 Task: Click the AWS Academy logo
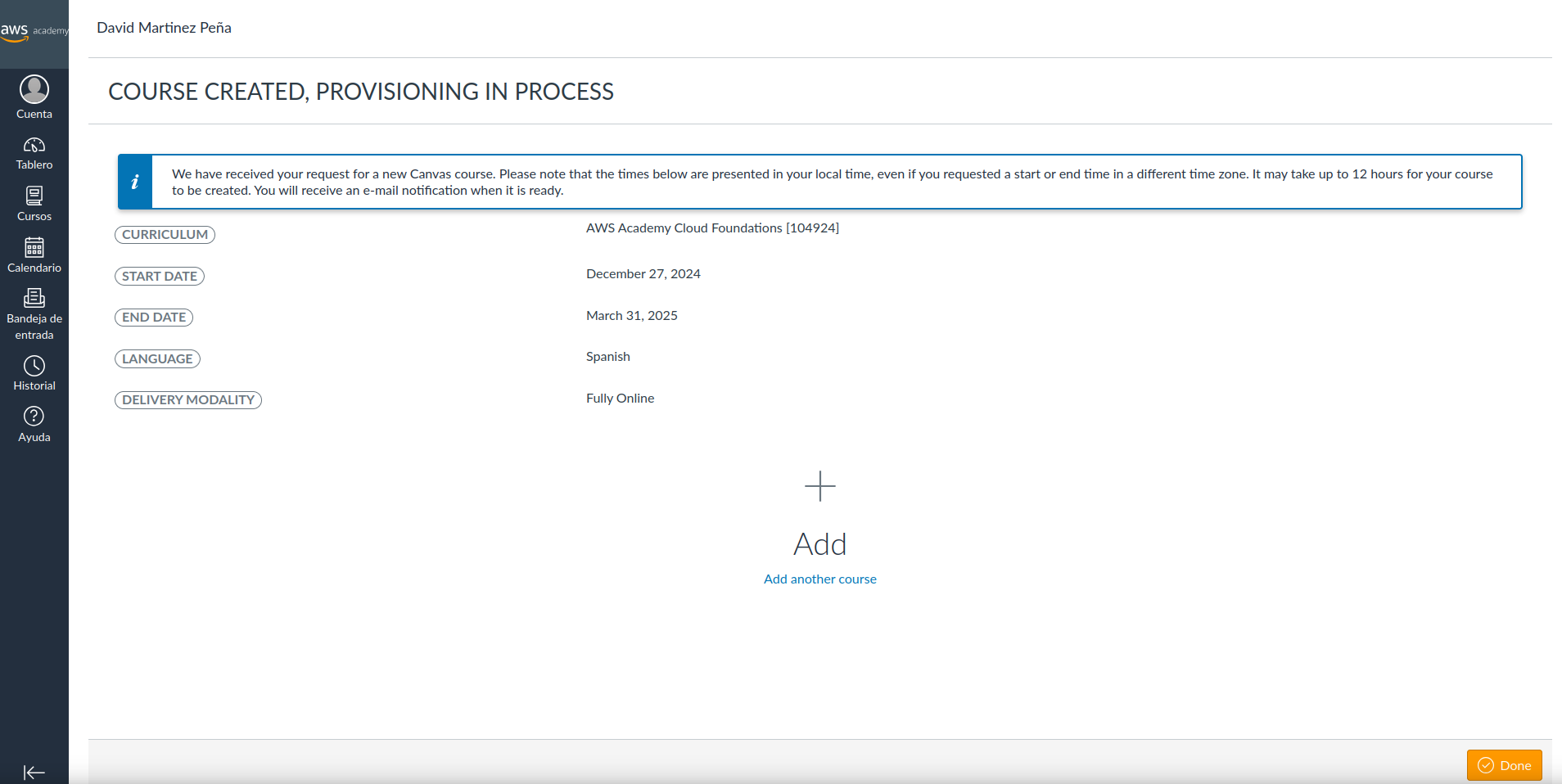click(33, 31)
